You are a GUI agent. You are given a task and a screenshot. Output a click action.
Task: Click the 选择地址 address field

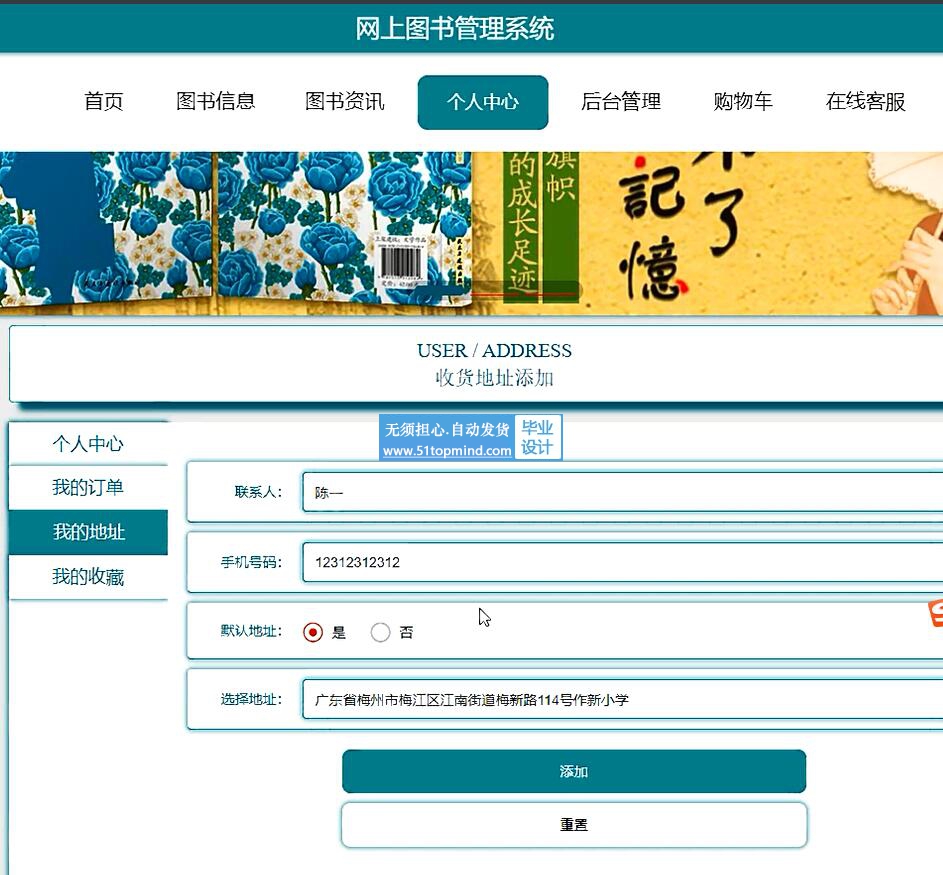(622, 699)
